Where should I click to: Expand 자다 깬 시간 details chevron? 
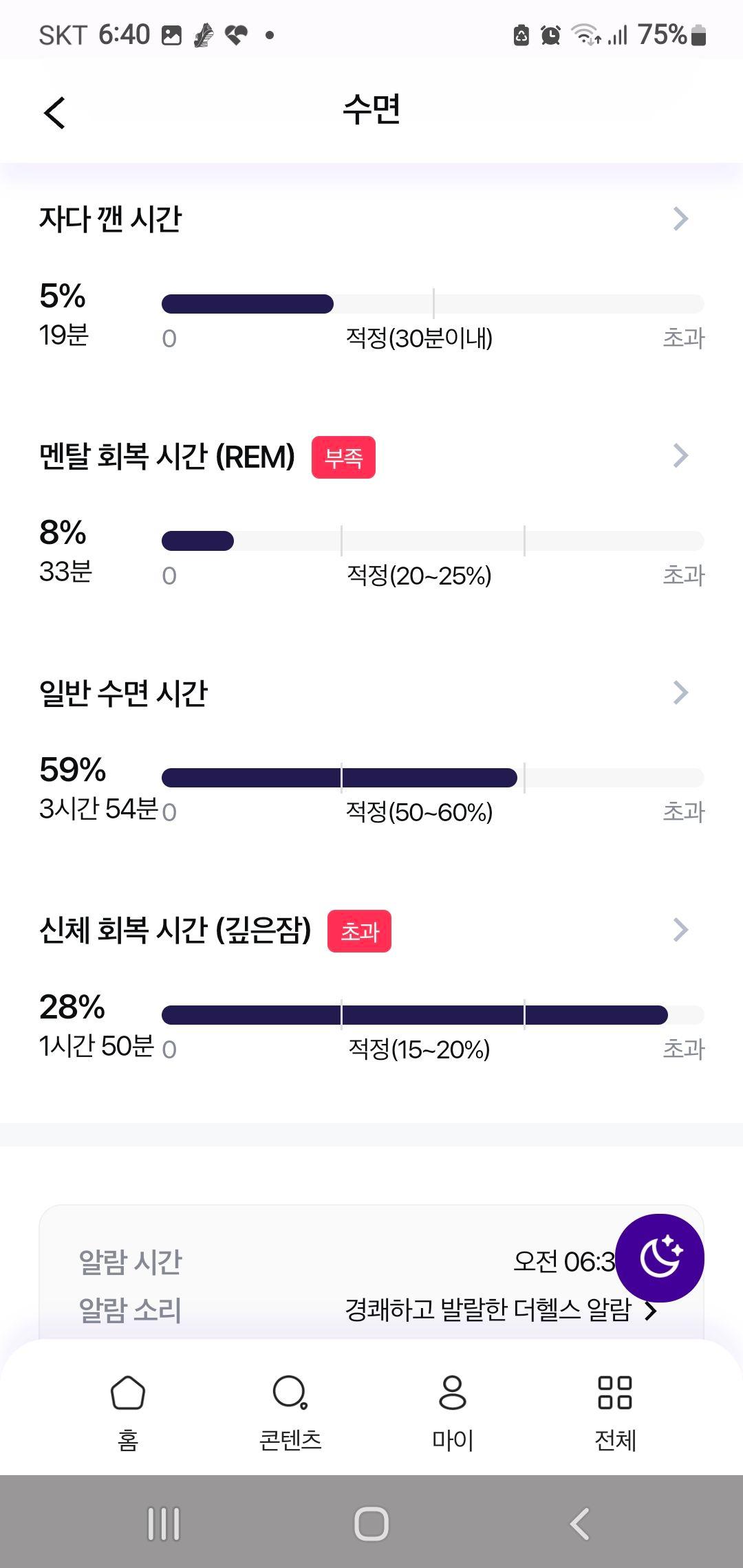pyautogui.click(x=680, y=219)
